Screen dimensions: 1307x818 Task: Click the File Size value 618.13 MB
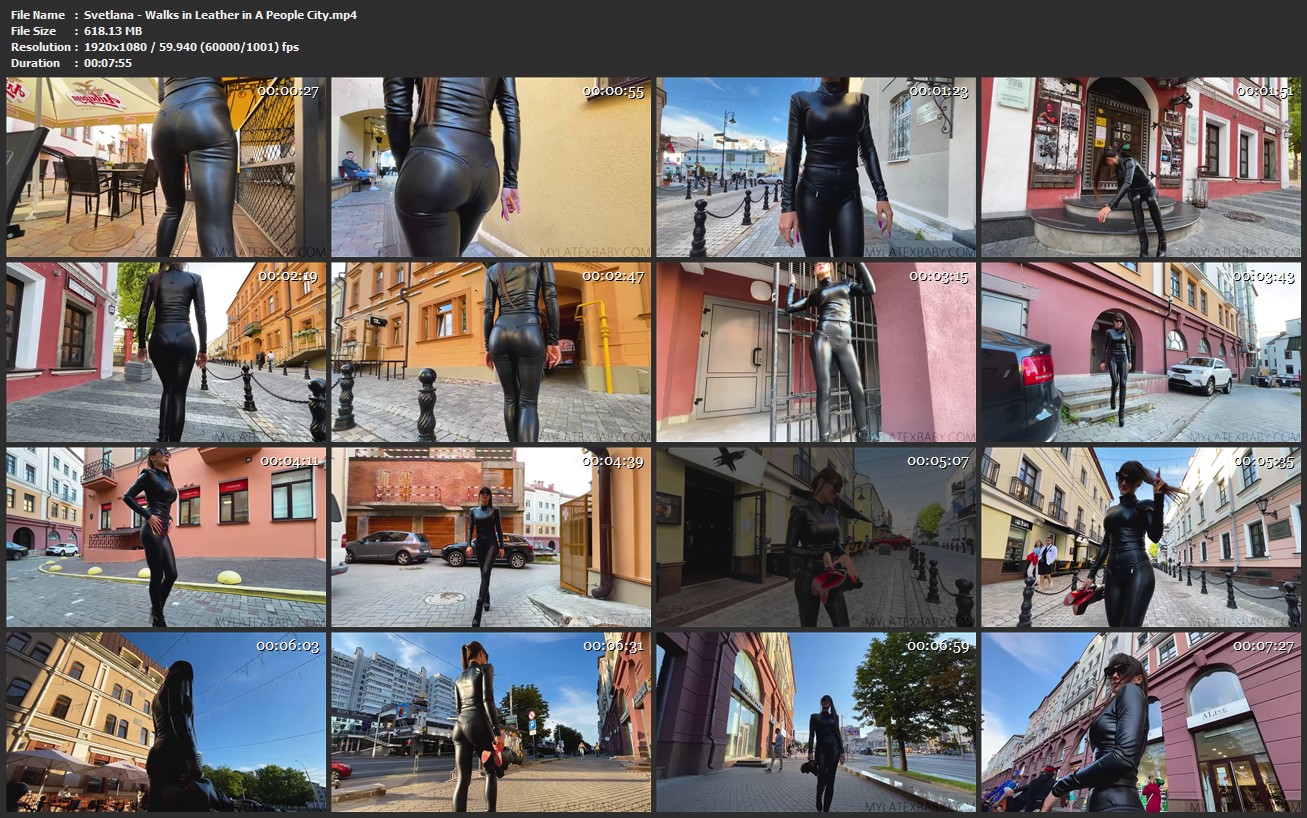113,31
